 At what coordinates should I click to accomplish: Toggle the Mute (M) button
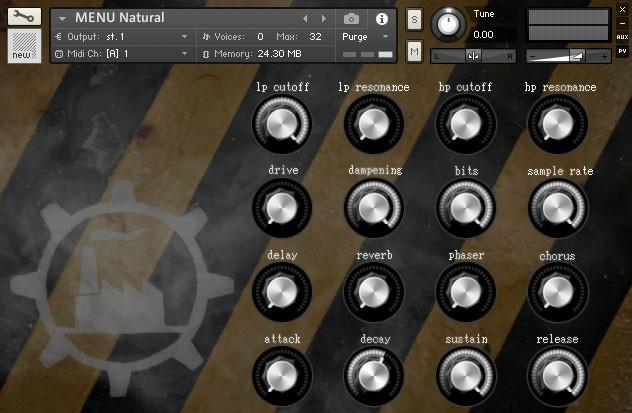coord(414,50)
